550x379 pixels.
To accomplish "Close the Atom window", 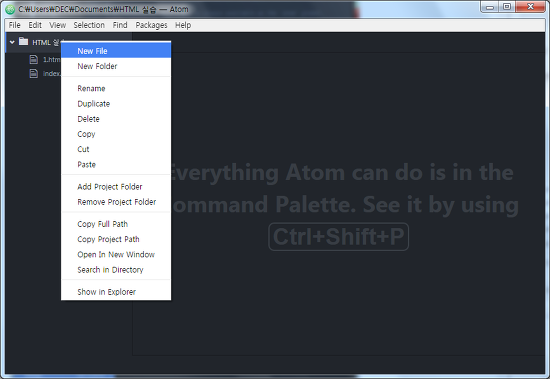I will tap(530, 7).
